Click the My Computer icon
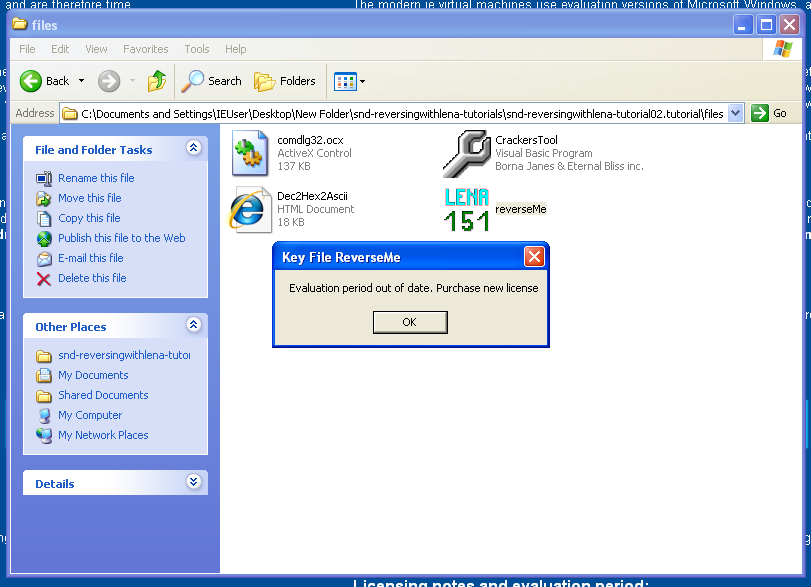This screenshot has height=587, width=811. pos(45,416)
